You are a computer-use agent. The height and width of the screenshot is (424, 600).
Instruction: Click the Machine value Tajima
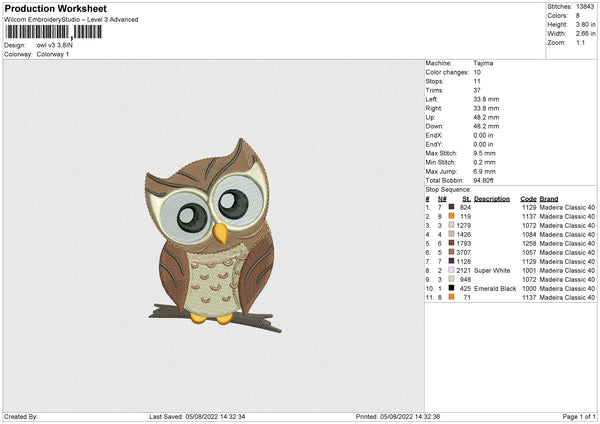pyautogui.click(x=483, y=63)
